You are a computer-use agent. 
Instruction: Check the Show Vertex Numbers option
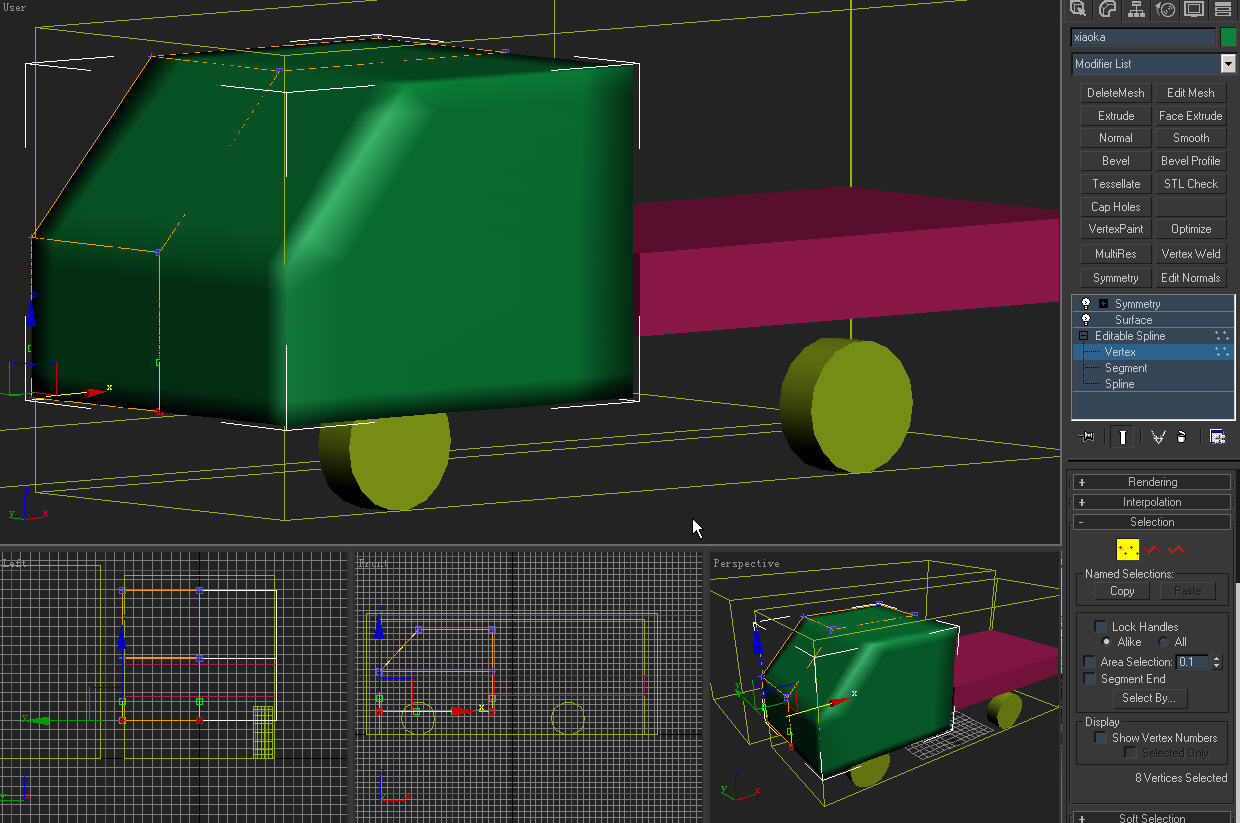pos(1100,738)
